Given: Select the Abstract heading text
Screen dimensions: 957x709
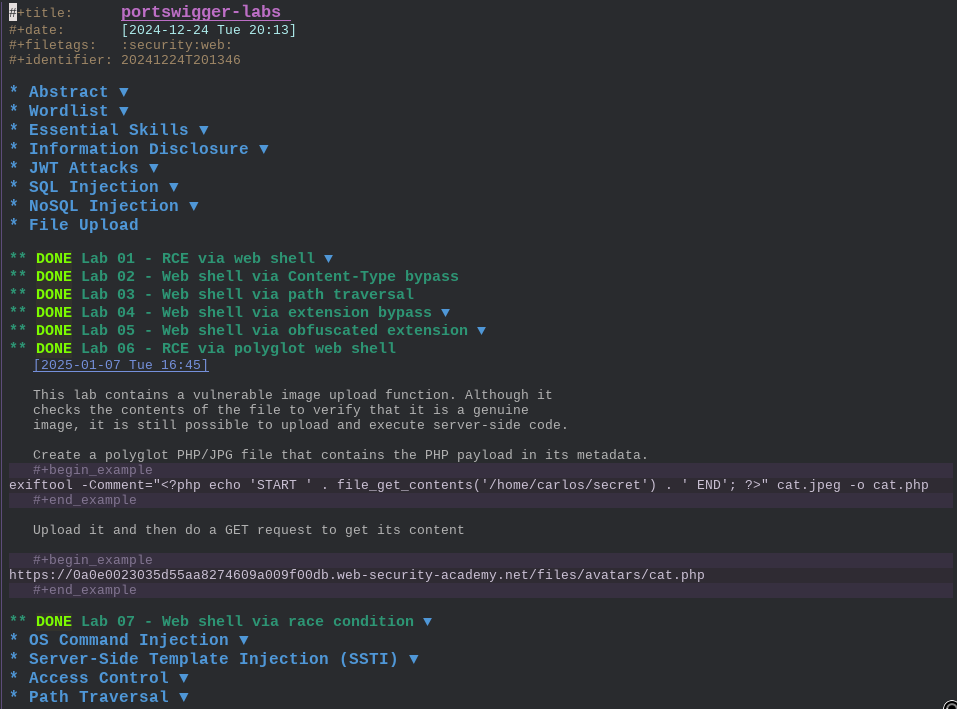Looking at the screenshot, I should click(x=68, y=92).
